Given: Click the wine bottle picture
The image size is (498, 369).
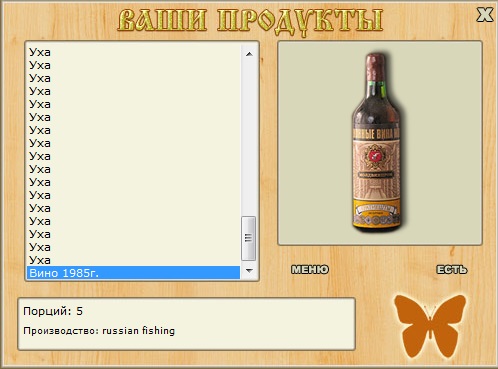Looking at the screenshot, I should click(377, 142).
